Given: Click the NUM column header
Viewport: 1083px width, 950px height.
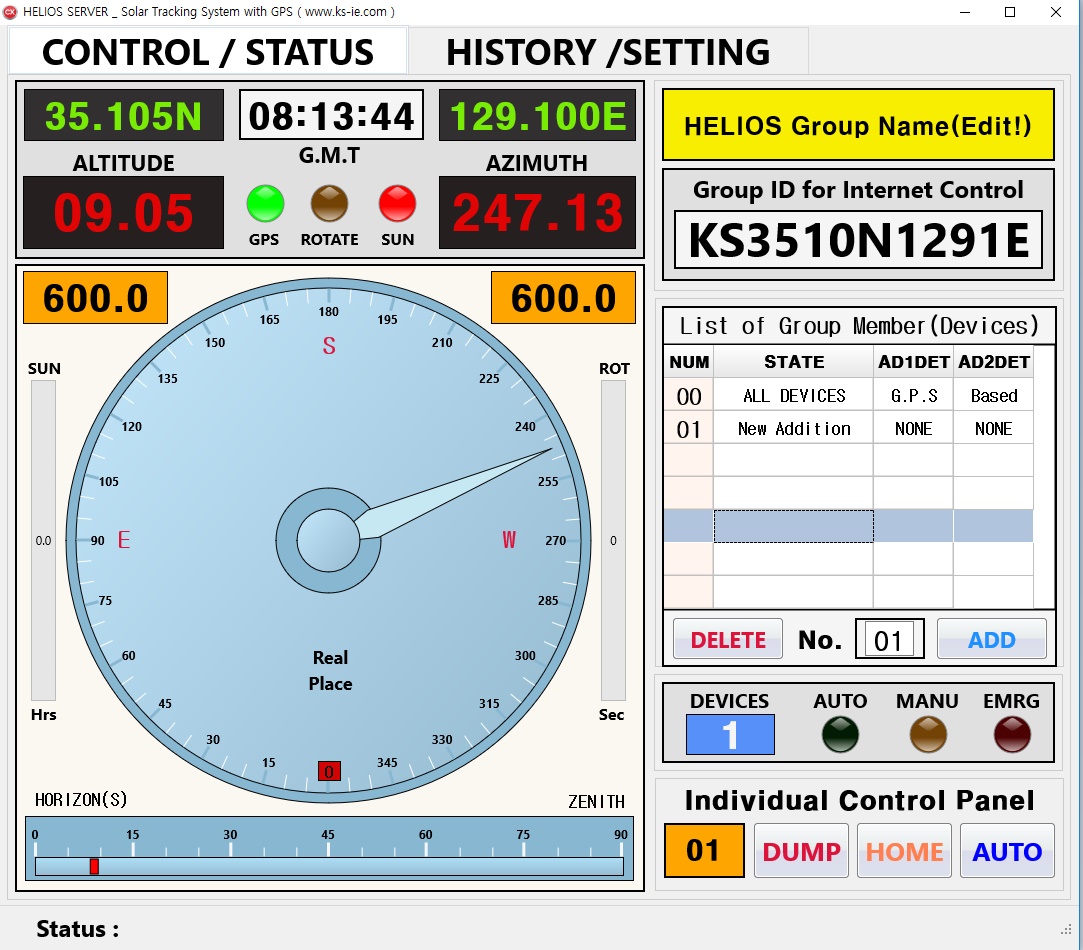Looking at the screenshot, I should tap(689, 361).
